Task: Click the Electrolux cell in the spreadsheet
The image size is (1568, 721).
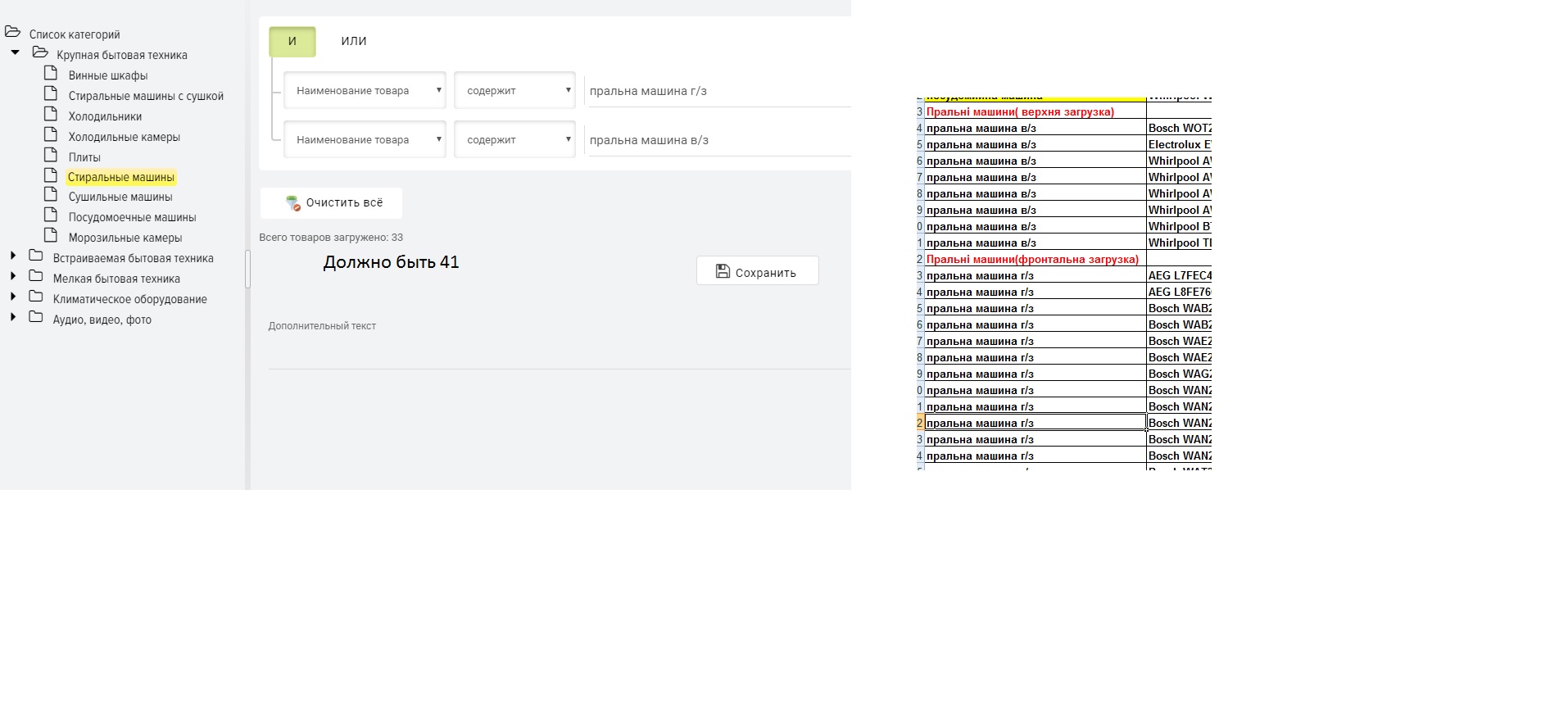Action: point(1179,144)
